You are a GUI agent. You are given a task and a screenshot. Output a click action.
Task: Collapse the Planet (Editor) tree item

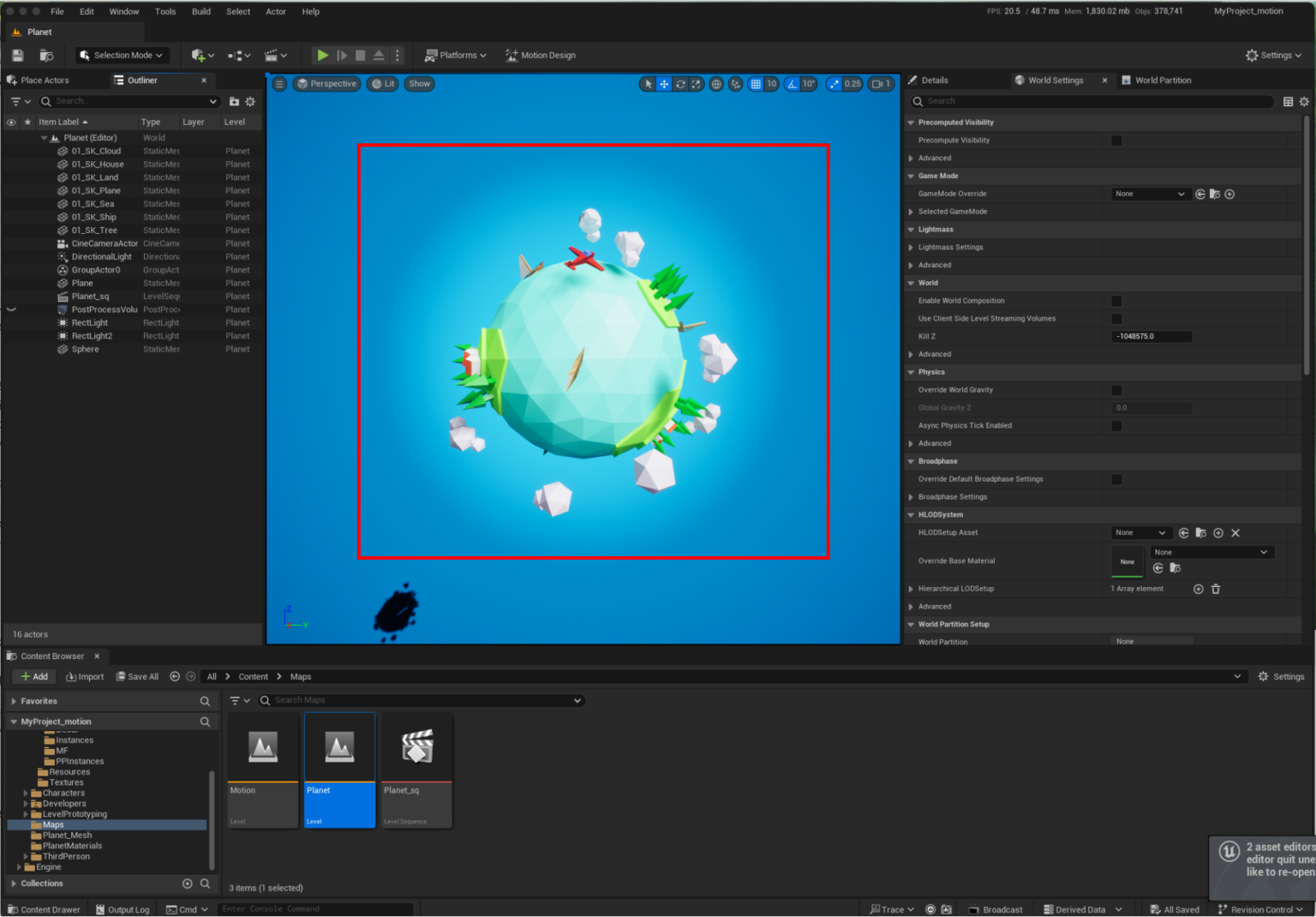point(44,137)
